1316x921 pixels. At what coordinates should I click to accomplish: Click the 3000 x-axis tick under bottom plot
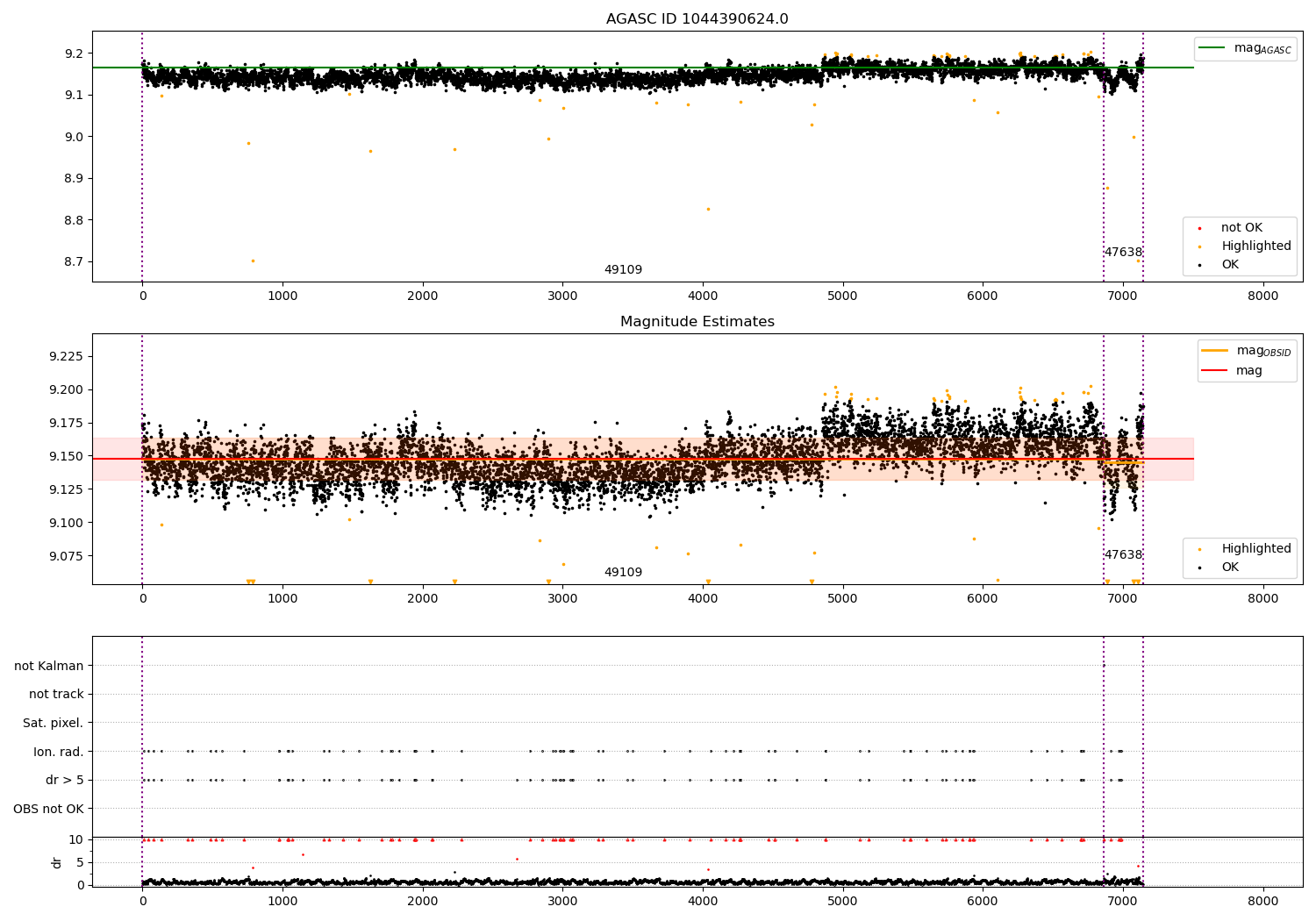click(x=562, y=902)
